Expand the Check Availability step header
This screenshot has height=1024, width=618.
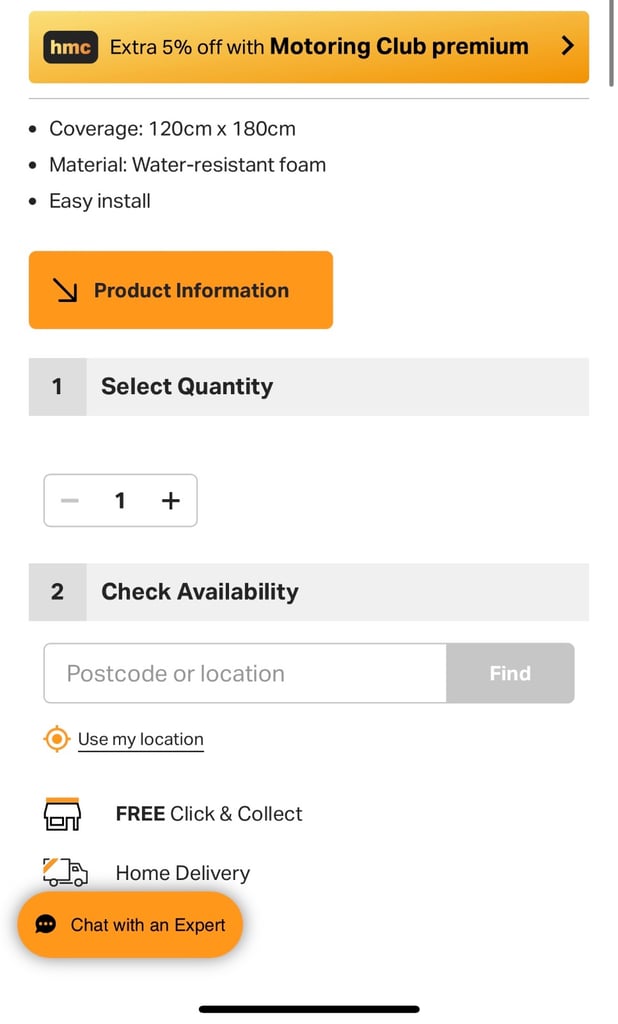tap(308, 592)
